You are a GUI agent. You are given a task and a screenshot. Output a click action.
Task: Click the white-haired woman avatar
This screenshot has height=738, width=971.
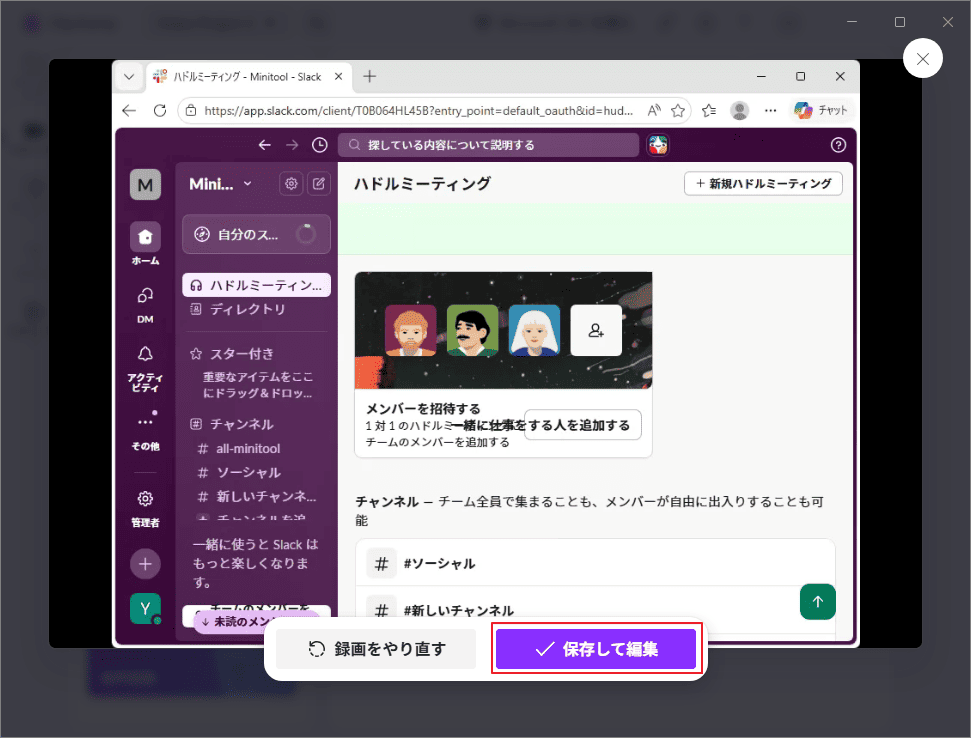[x=534, y=330]
